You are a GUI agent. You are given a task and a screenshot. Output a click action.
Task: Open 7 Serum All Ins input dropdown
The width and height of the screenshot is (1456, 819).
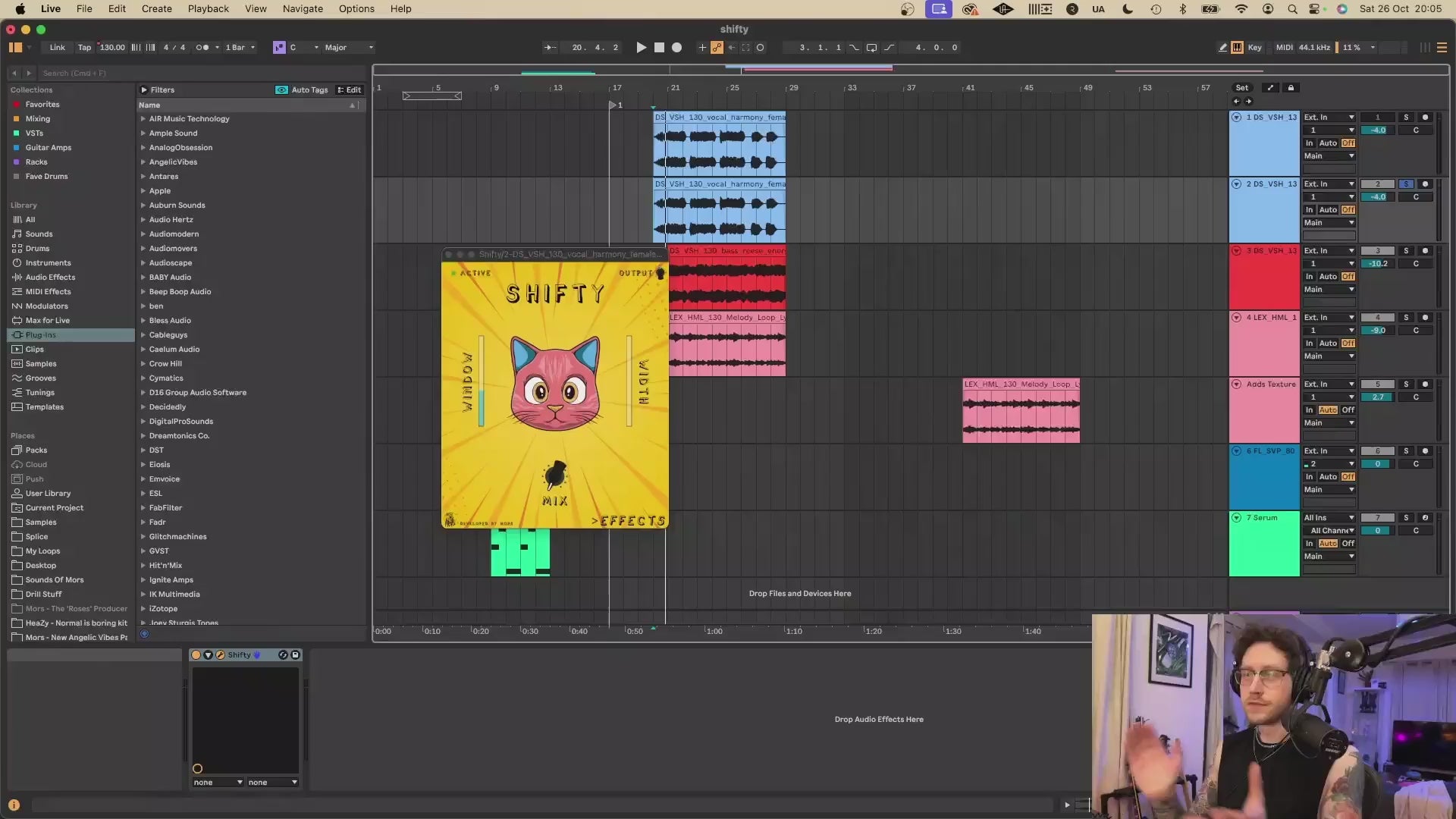(x=1329, y=518)
